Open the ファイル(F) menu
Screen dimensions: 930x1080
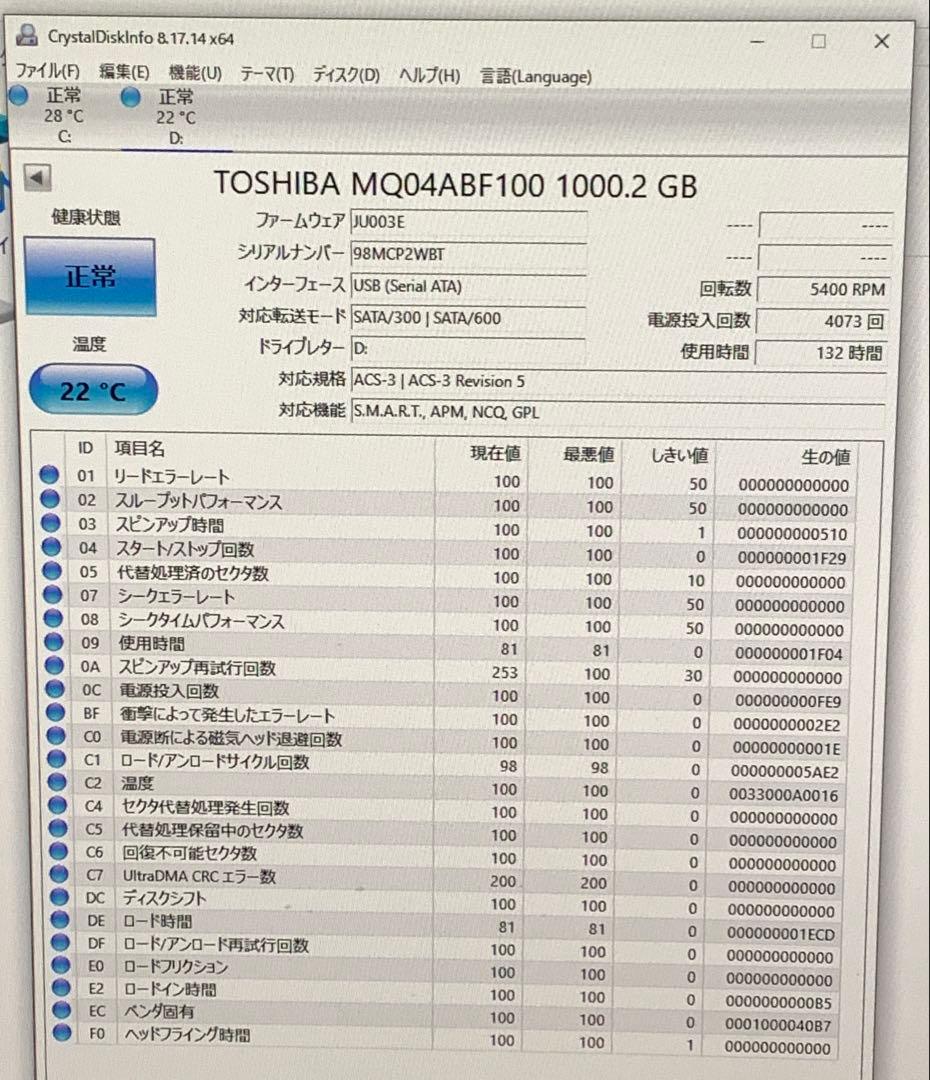(48, 71)
